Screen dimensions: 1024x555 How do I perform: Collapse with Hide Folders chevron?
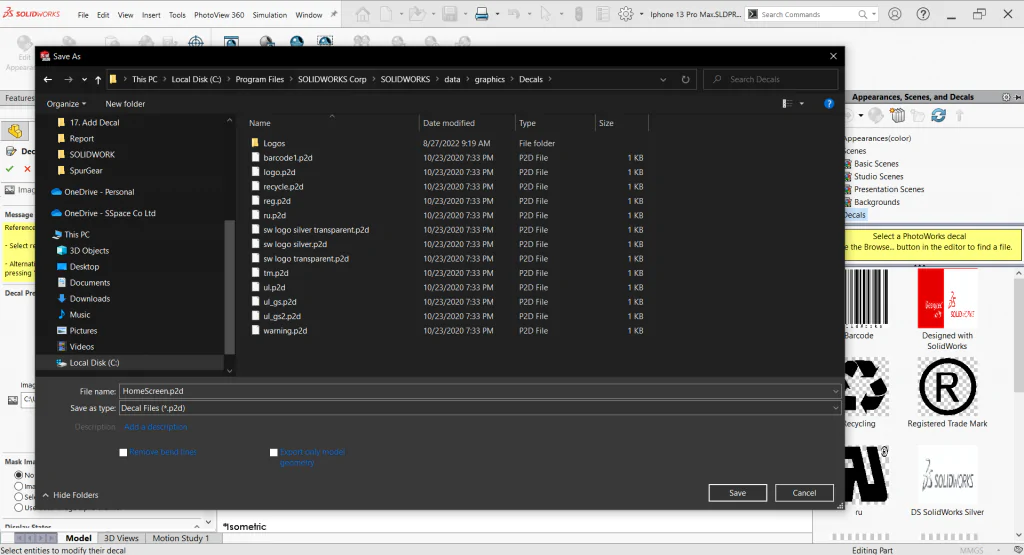[46, 495]
